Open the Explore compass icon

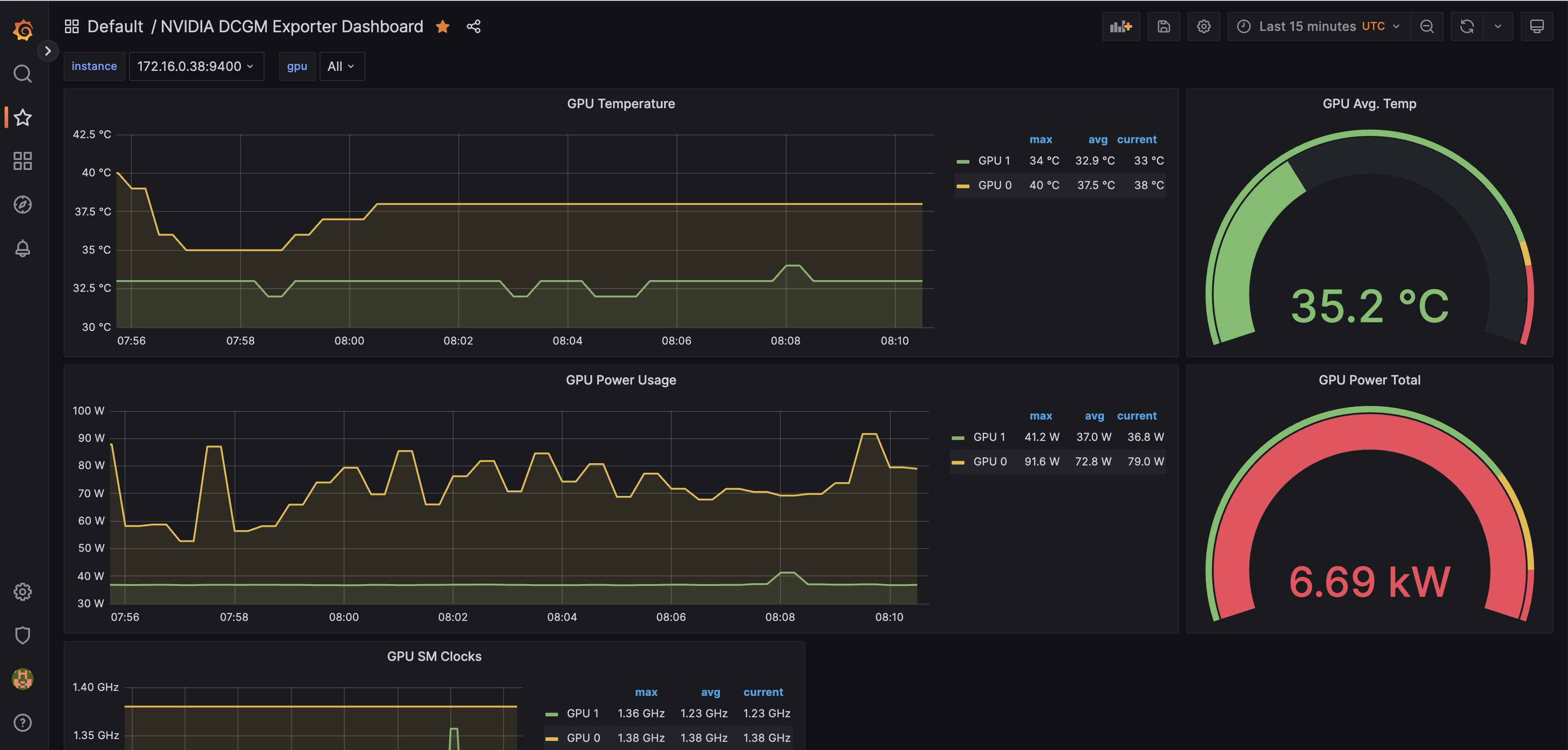coord(23,205)
